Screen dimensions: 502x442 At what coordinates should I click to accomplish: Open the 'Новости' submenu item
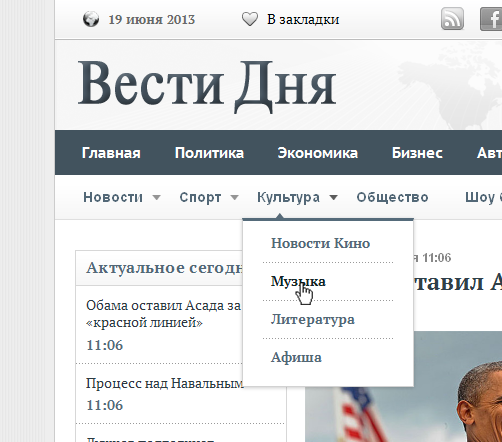pos(113,197)
